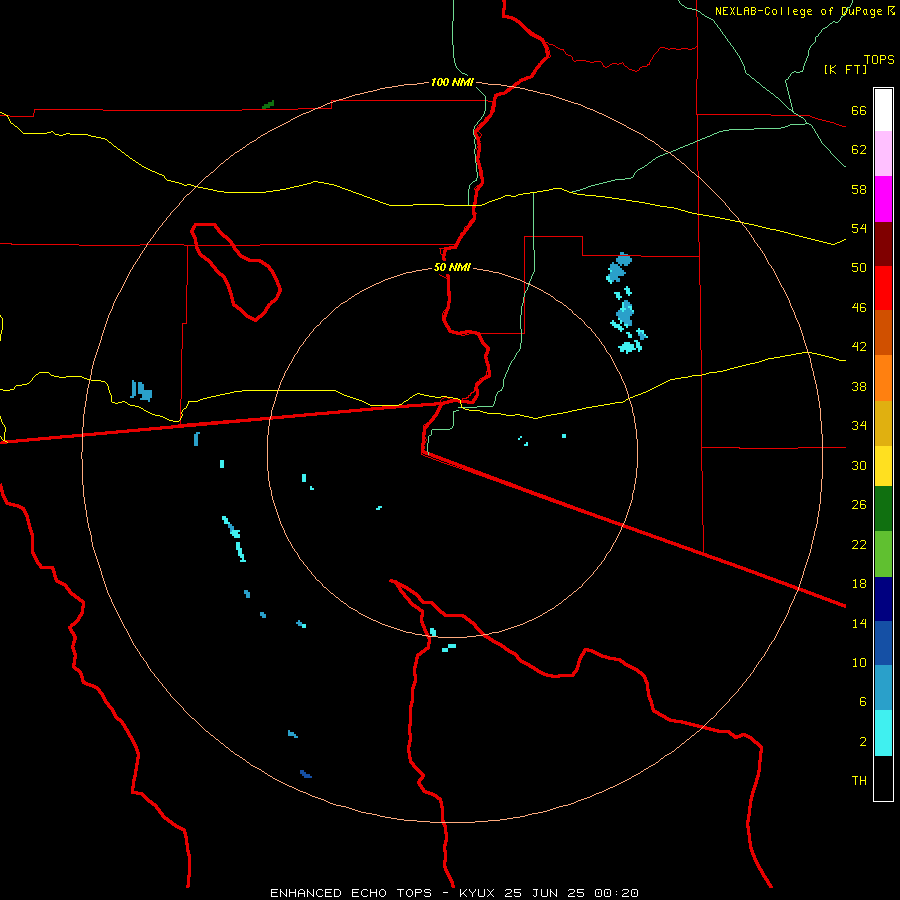Click the 'NEXLAB-College of DuPage' credit text
Screen dimensions: 900x900
tap(799, 11)
